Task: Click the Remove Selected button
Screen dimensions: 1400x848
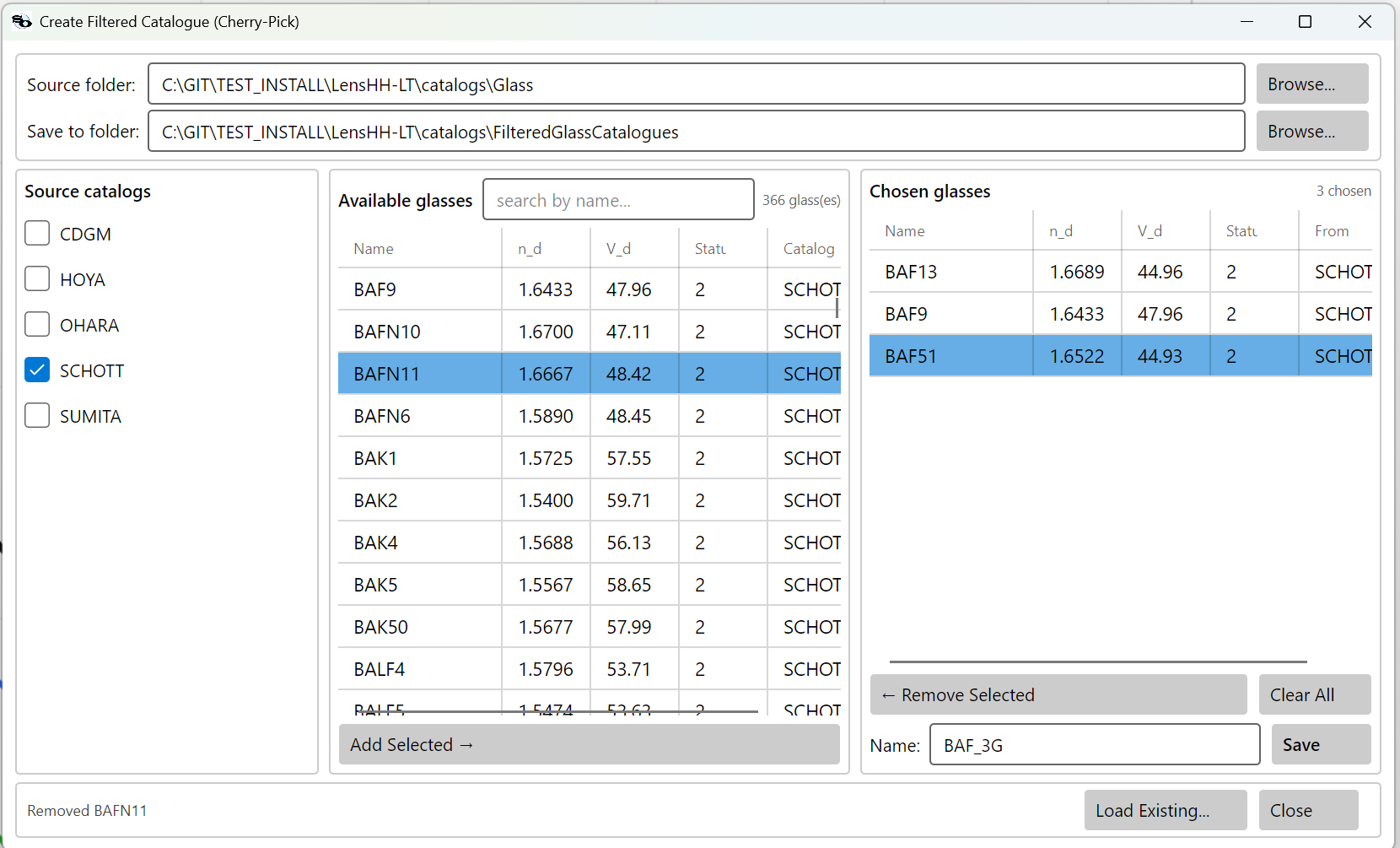Action: tap(1058, 694)
